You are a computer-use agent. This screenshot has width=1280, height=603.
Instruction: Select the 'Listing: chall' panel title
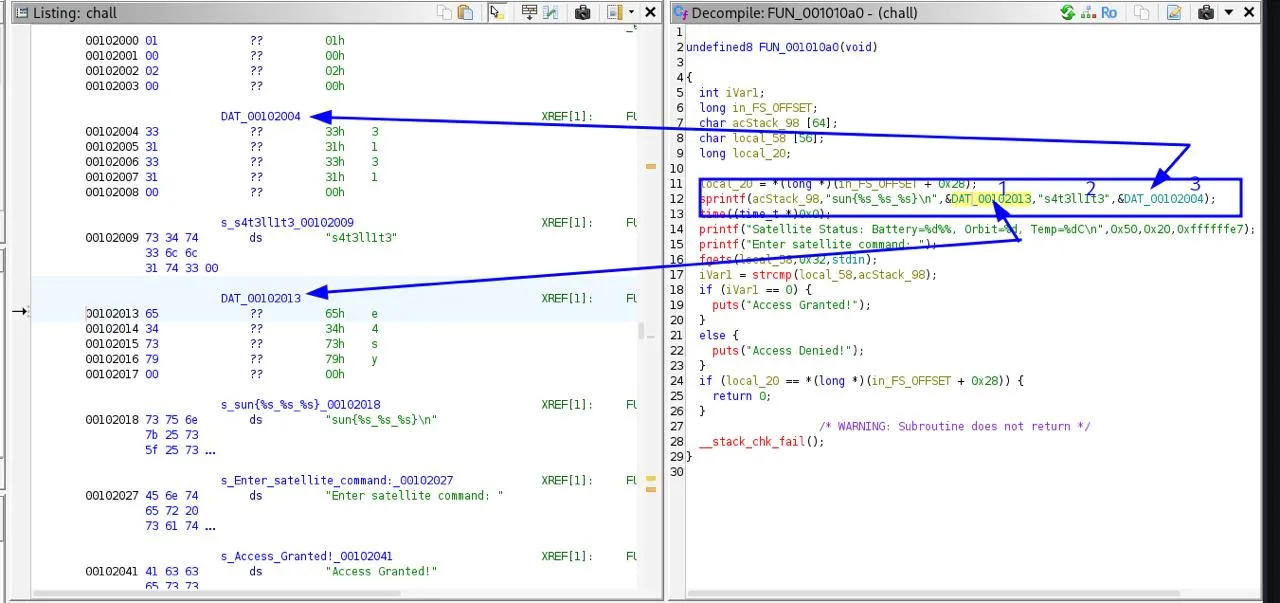(75, 13)
